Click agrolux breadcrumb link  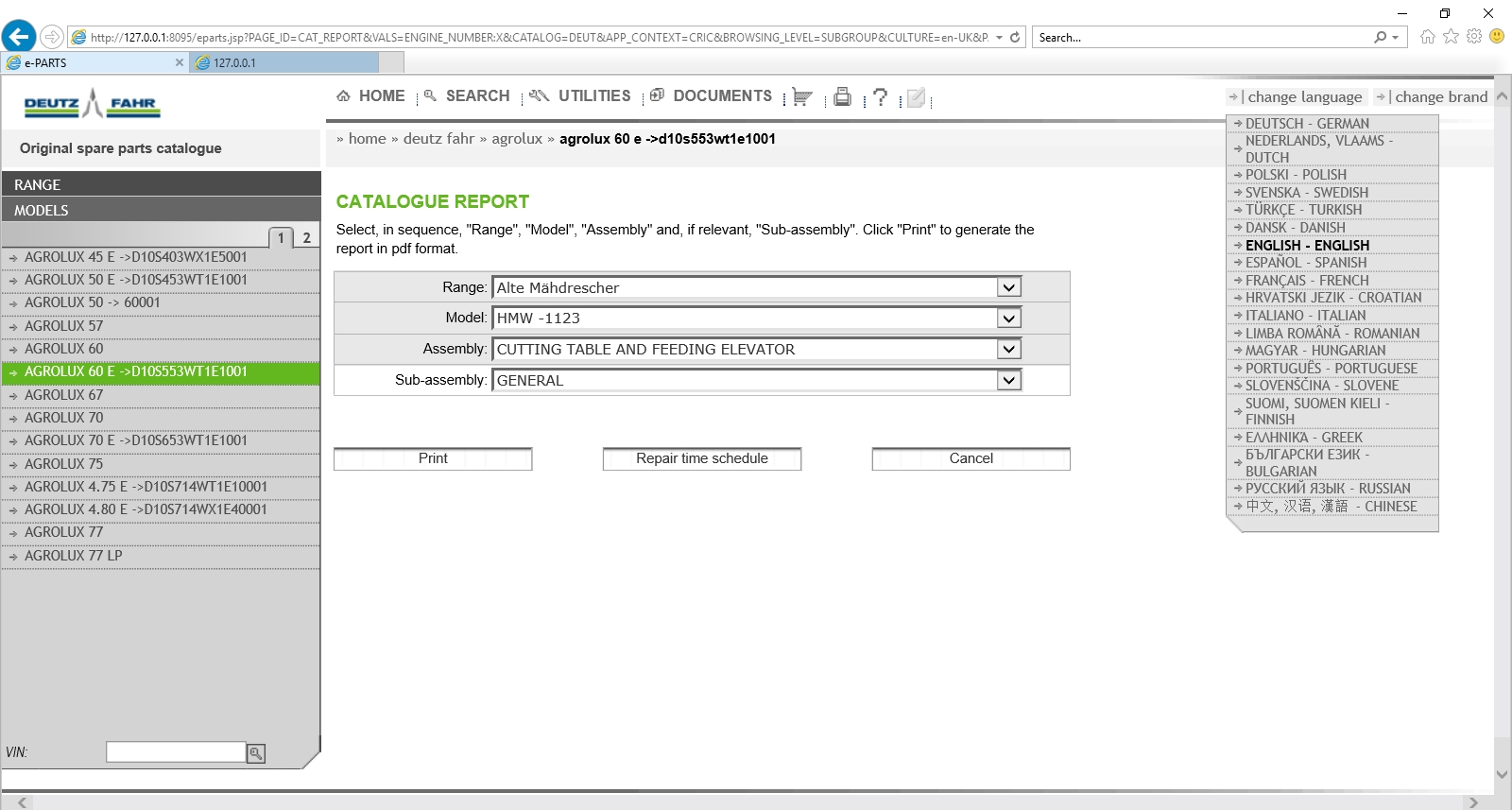click(x=517, y=138)
